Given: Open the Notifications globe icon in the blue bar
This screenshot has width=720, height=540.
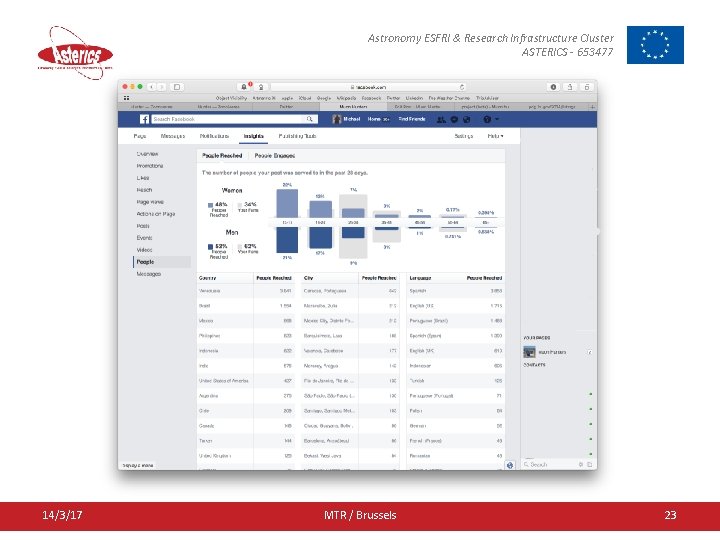Looking at the screenshot, I should [x=467, y=119].
